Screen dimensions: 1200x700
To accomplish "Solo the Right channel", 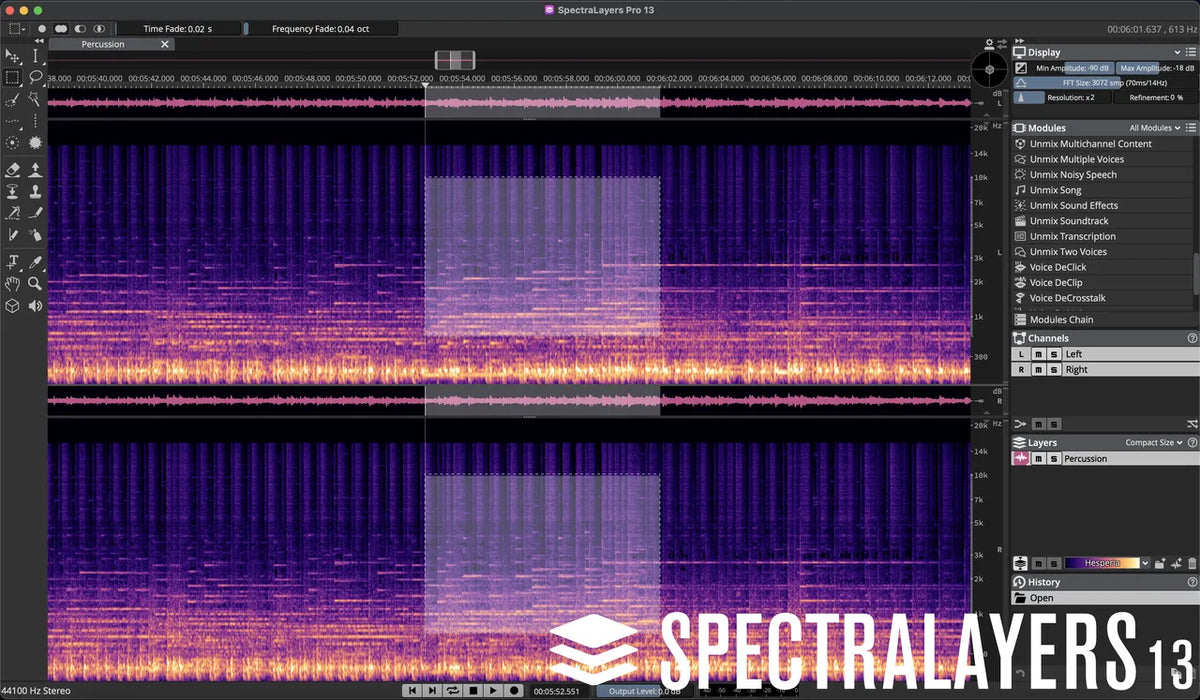I will coord(1052,370).
